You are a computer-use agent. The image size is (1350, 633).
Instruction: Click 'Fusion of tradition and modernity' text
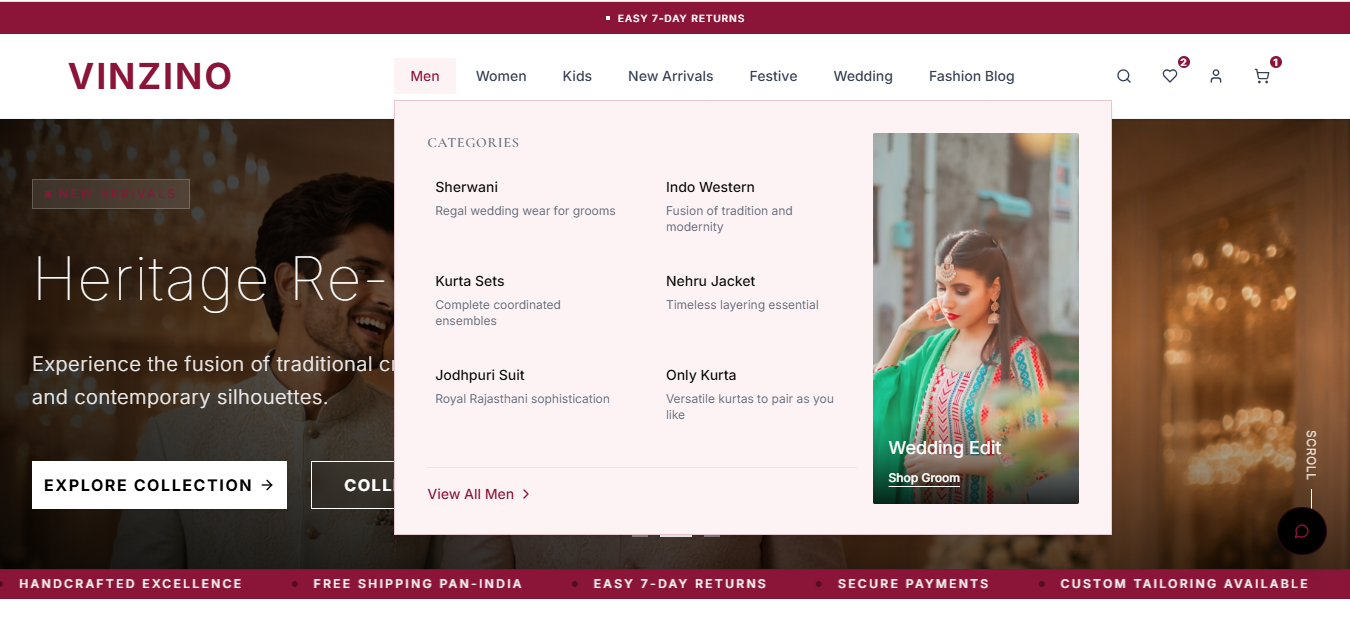[x=729, y=219]
